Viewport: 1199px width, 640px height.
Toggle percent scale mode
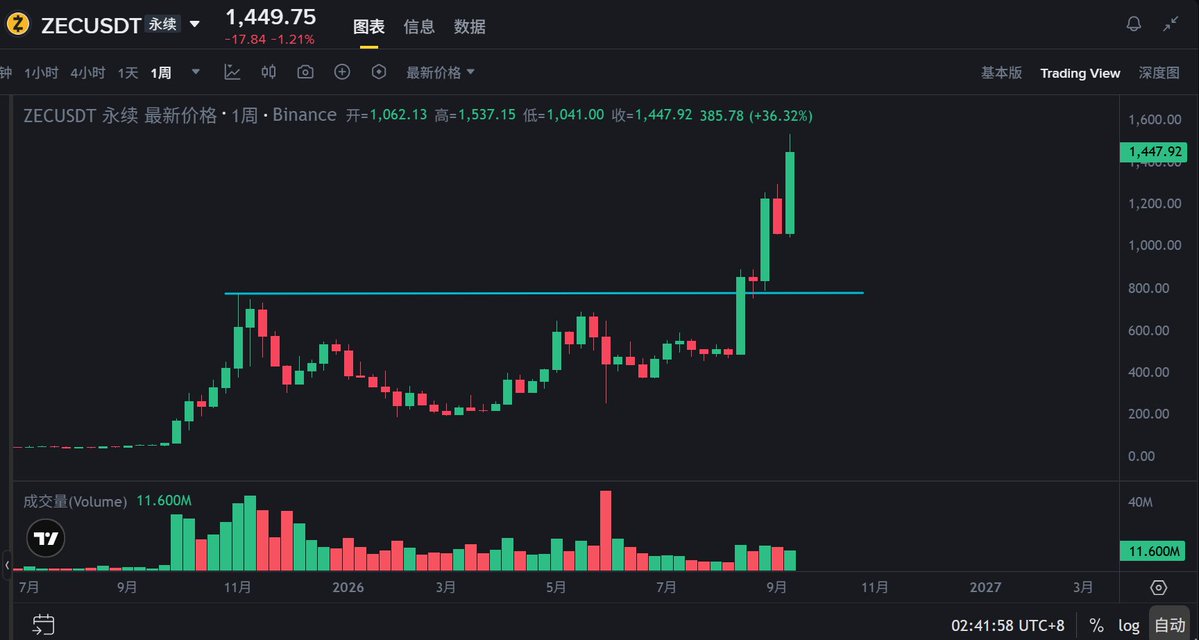pyautogui.click(x=1096, y=625)
